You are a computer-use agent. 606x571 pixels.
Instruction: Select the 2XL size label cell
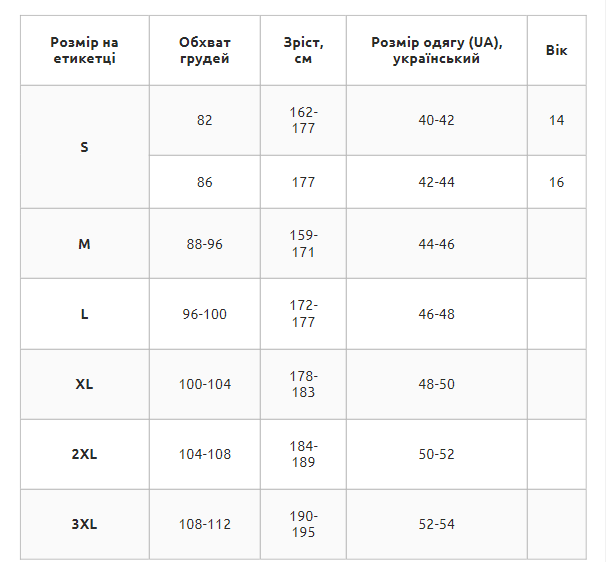pos(85,454)
